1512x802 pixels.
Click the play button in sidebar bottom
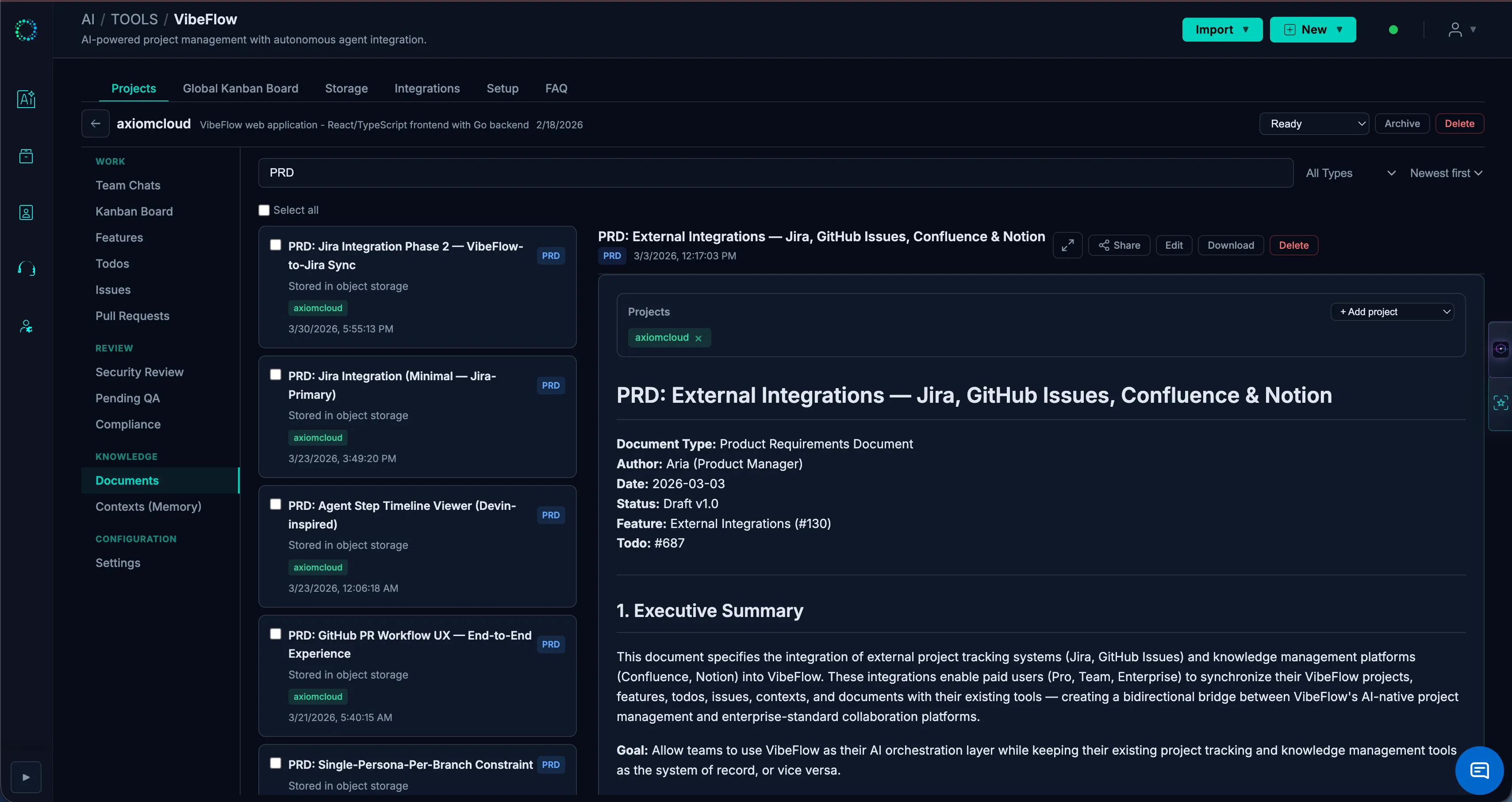coord(26,777)
